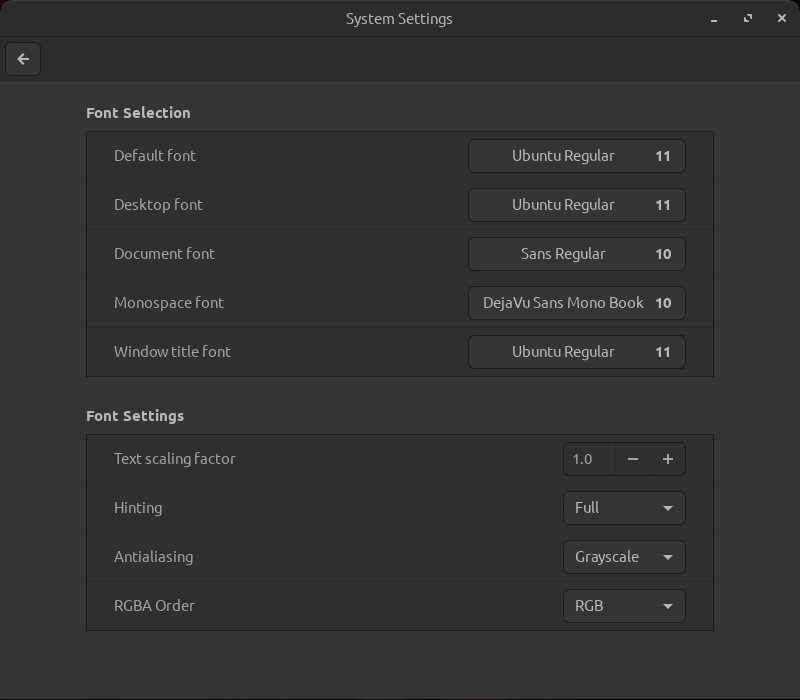Choose the Default font button
This screenshot has height=700, width=800.
(576, 156)
